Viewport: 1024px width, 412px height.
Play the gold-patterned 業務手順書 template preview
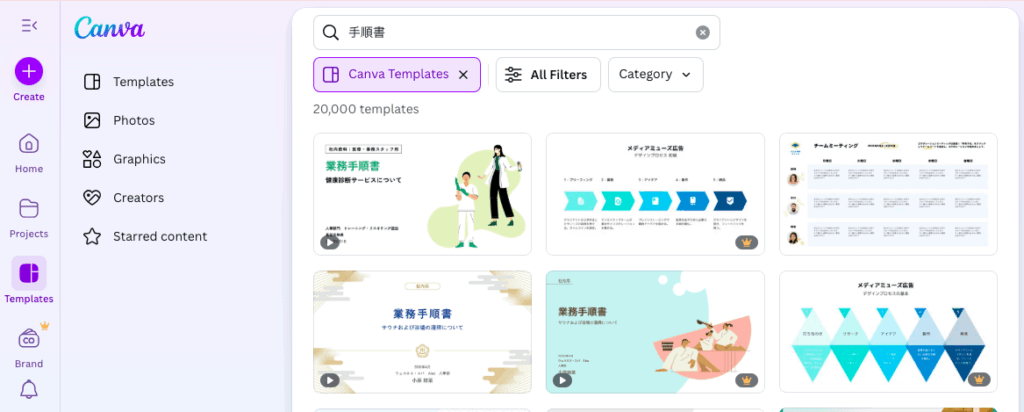coord(329,379)
